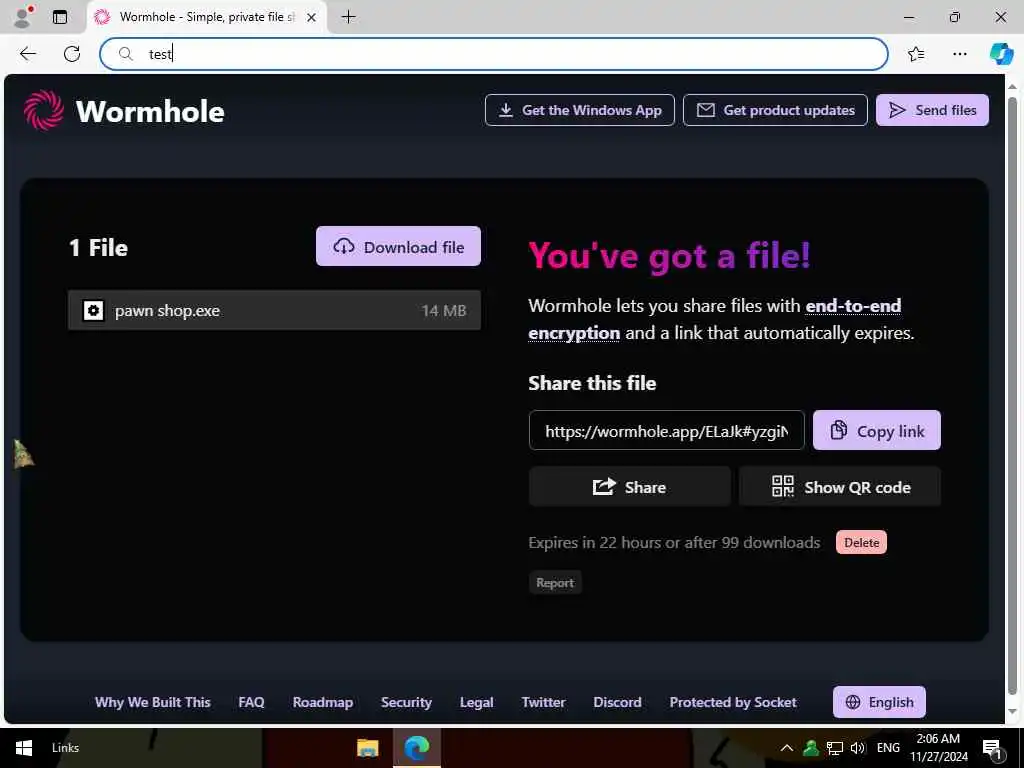
Task: Click the network tray icon
Action: pyautogui.click(x=835, y=748)
